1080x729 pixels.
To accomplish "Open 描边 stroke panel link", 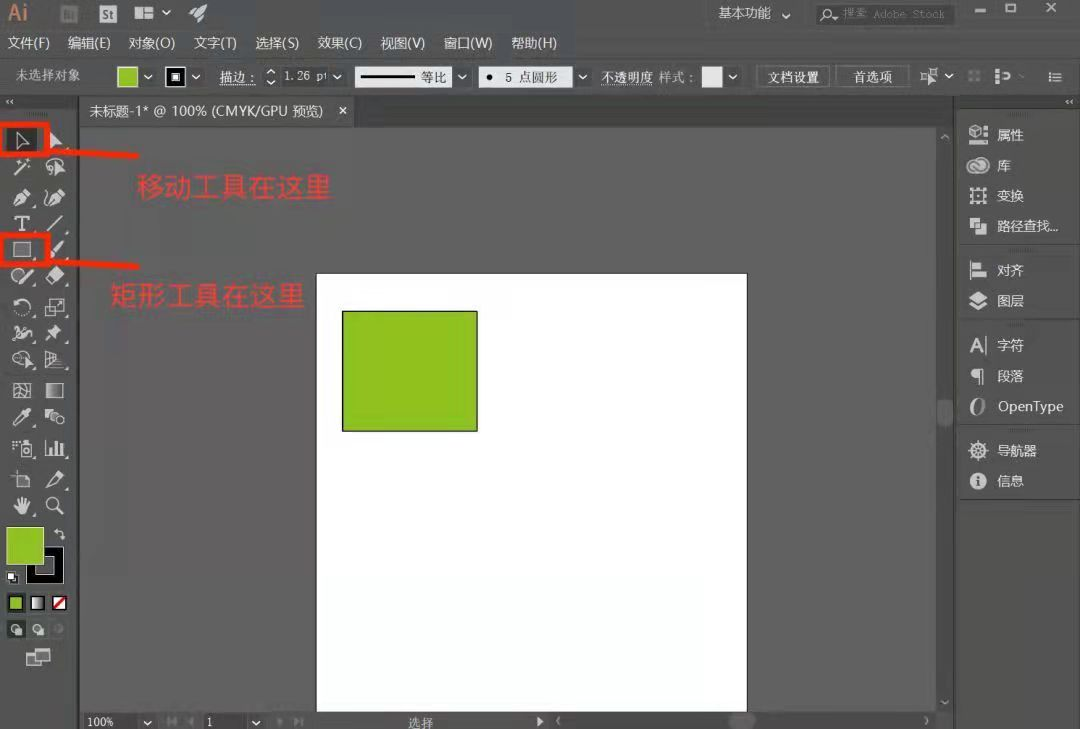I will [x=238, y=78].
